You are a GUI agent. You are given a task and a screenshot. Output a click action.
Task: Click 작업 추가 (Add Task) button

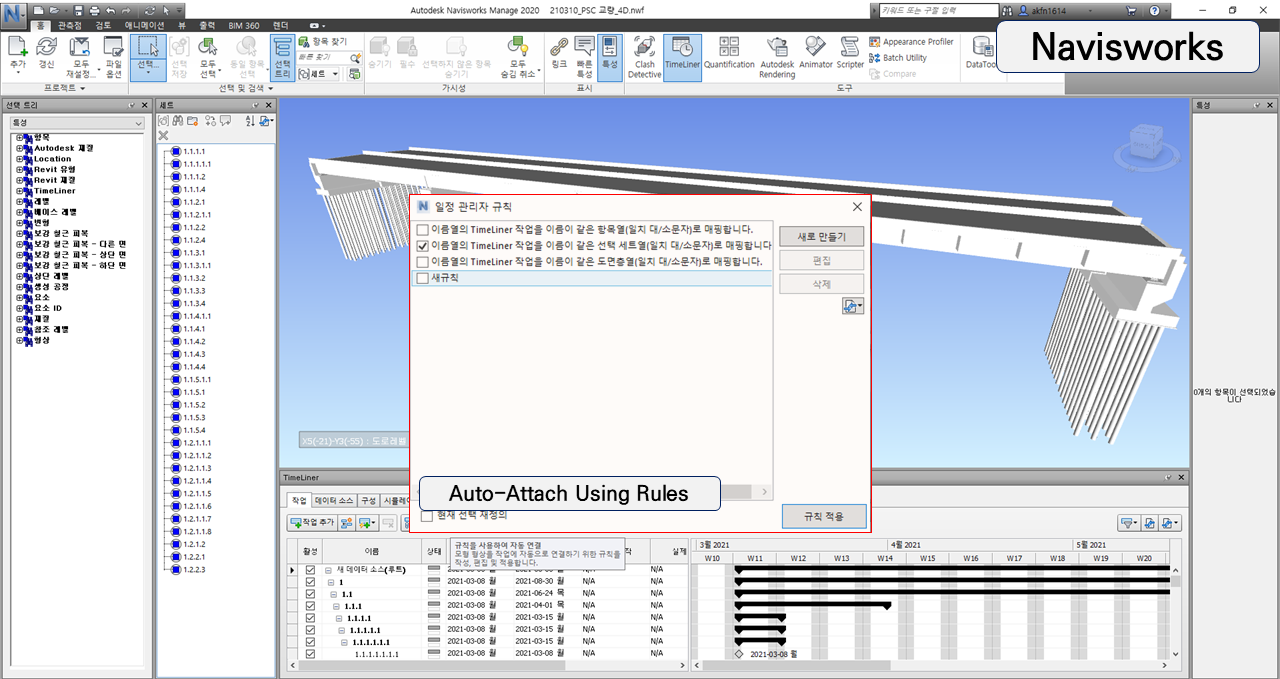[311, 522]
